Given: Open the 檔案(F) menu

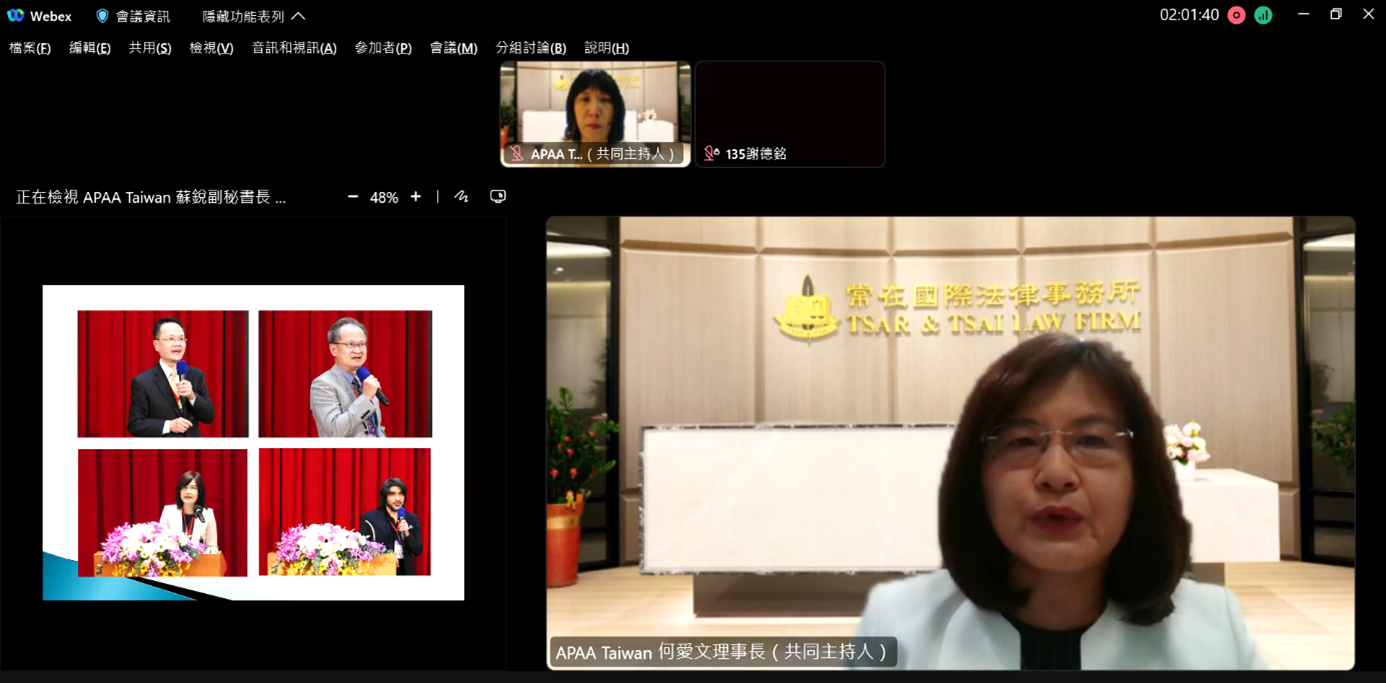Looking at the screenshot, I should (30, 48).
